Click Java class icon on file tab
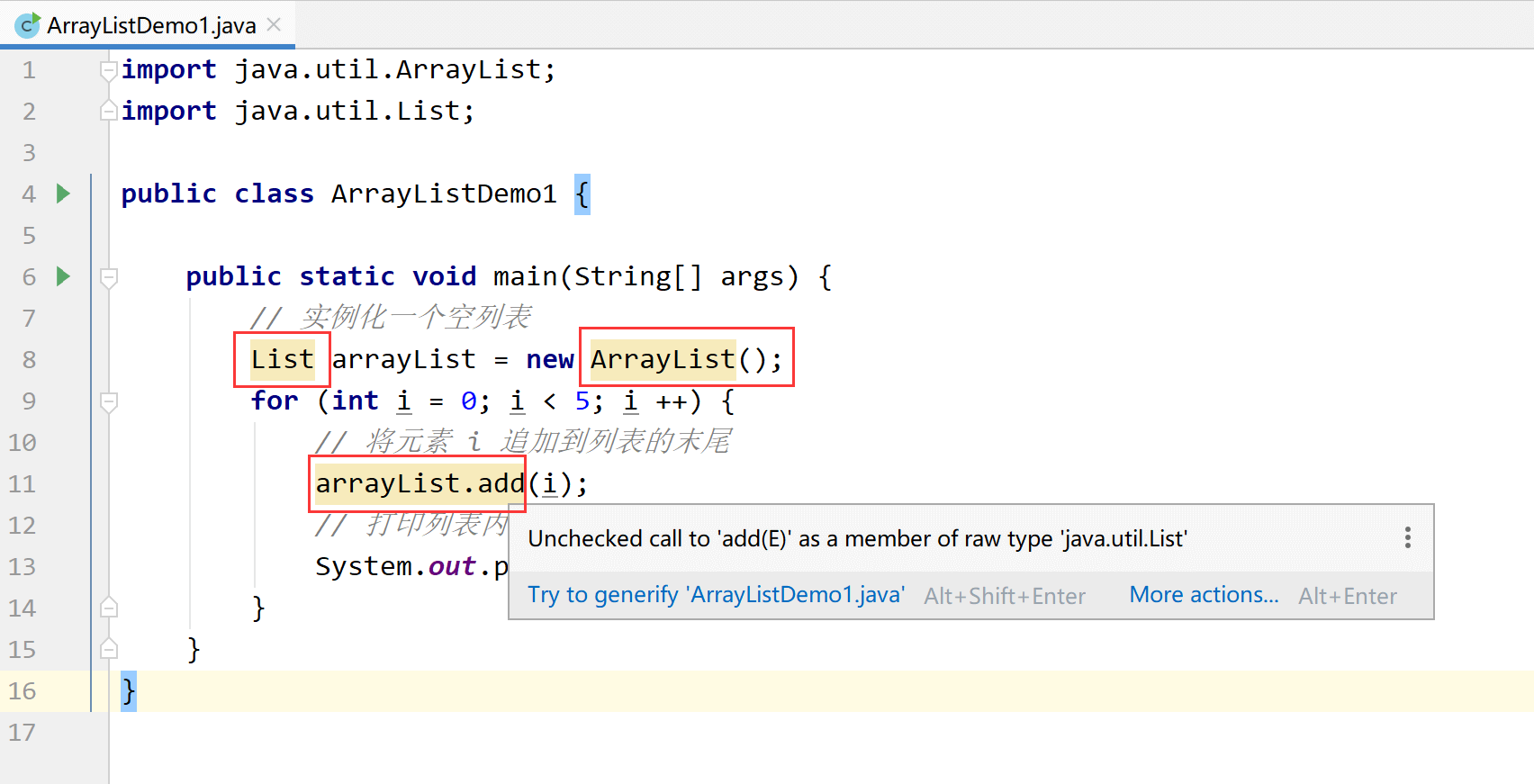The image size is (1534, 784). click(28, 25)
